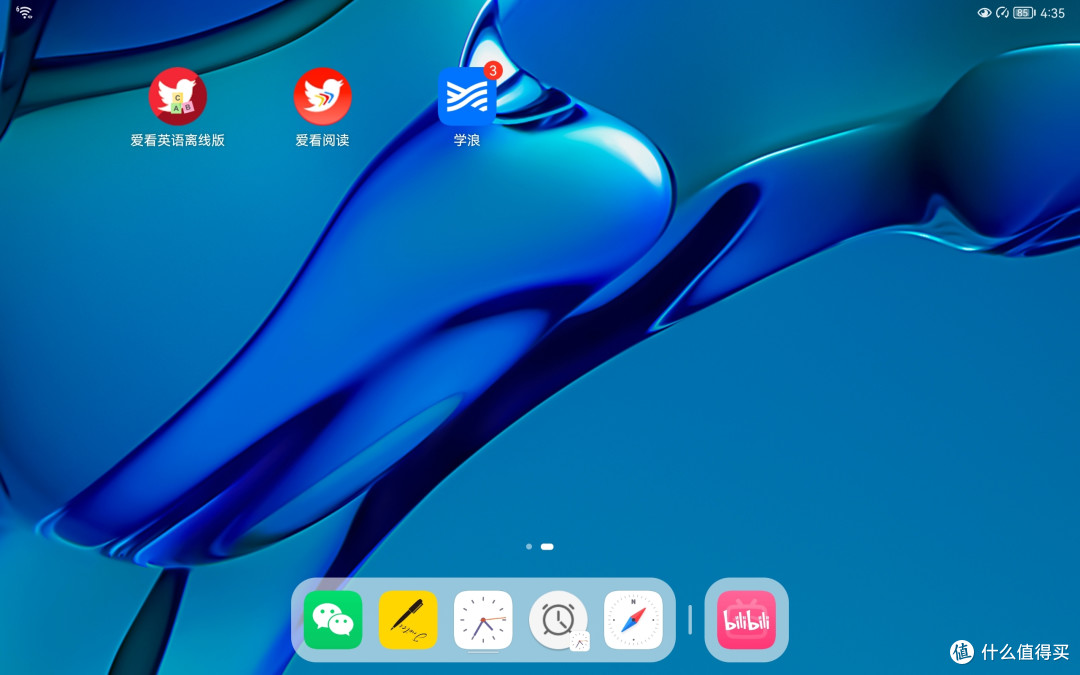Tap the speed gauge status icon
This screenshot has height=675, width=1080.
point(1002,12)
